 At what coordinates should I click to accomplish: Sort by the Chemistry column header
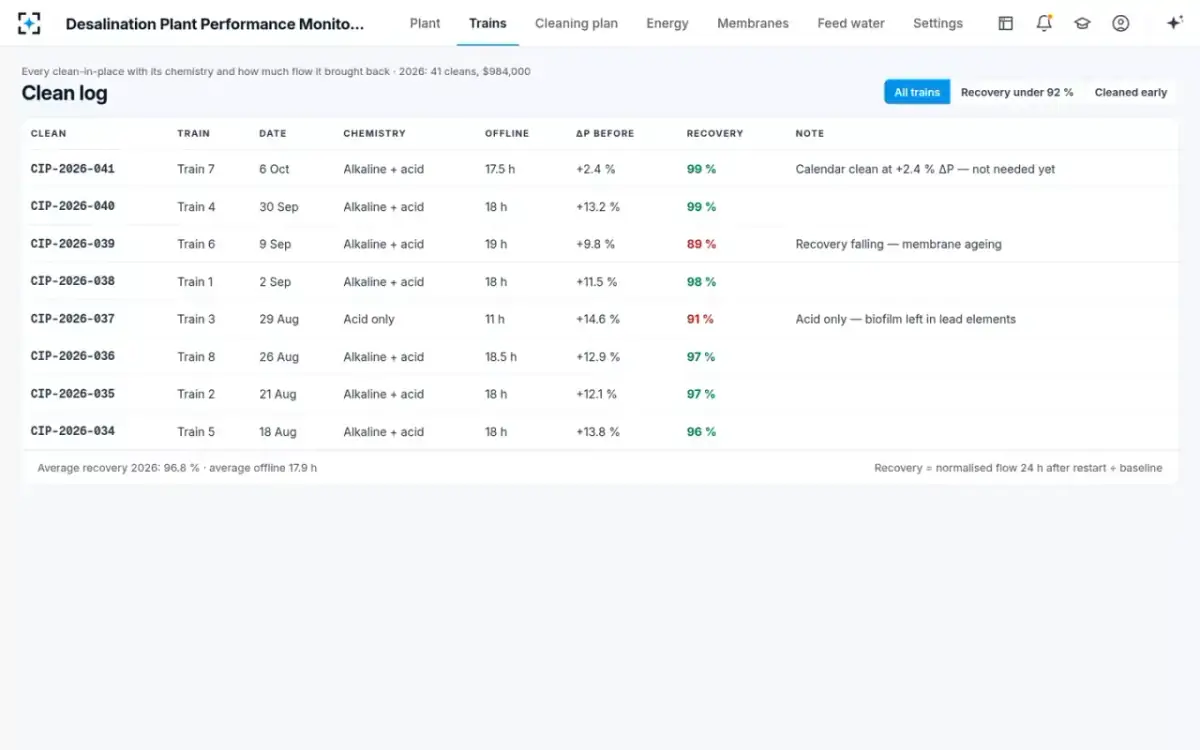click(374, 133)
